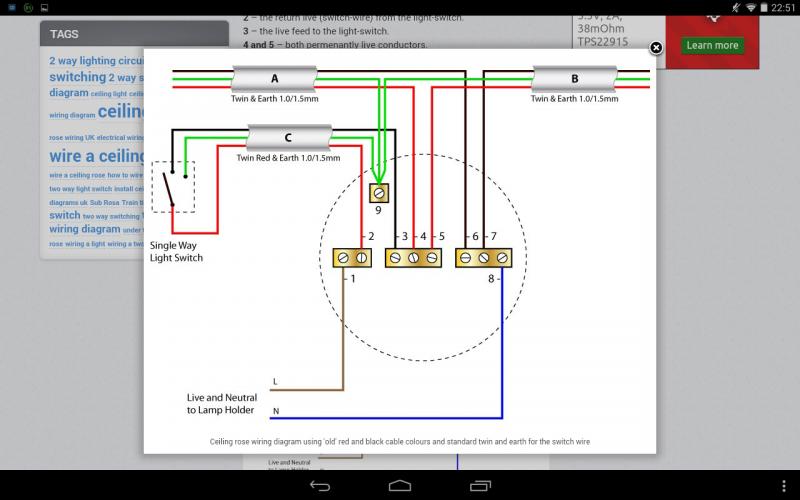800x500 pixels.
Task: Tap the muted sound status icon
Action: 736,7
